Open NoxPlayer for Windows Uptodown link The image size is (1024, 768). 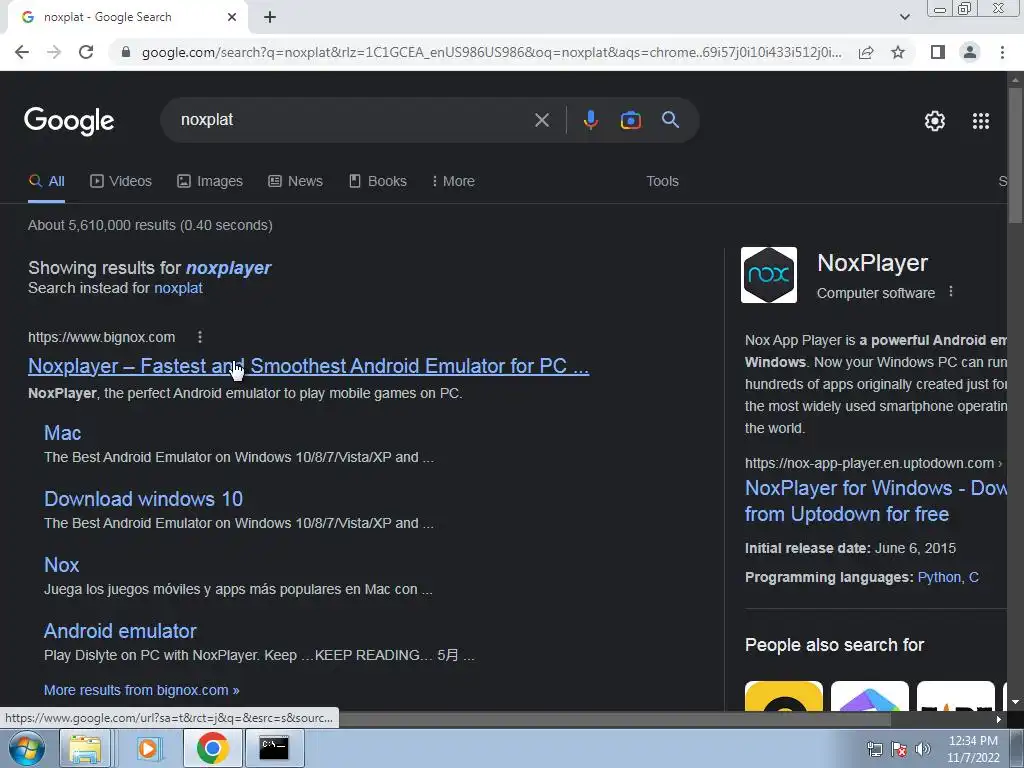click(x=876, y=501)
